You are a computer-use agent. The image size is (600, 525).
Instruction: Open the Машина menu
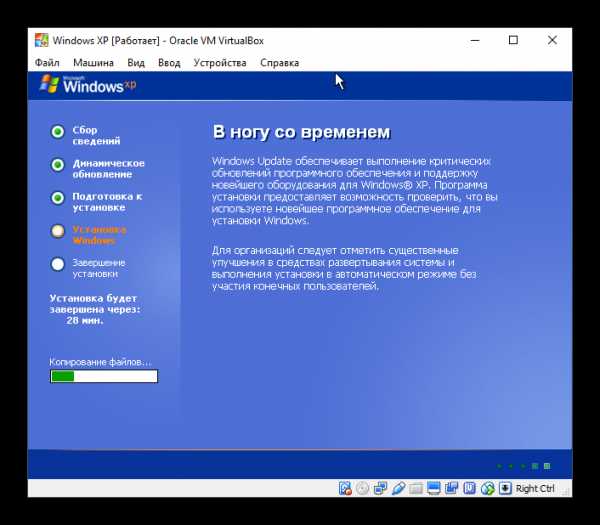[x=93, y=63]
